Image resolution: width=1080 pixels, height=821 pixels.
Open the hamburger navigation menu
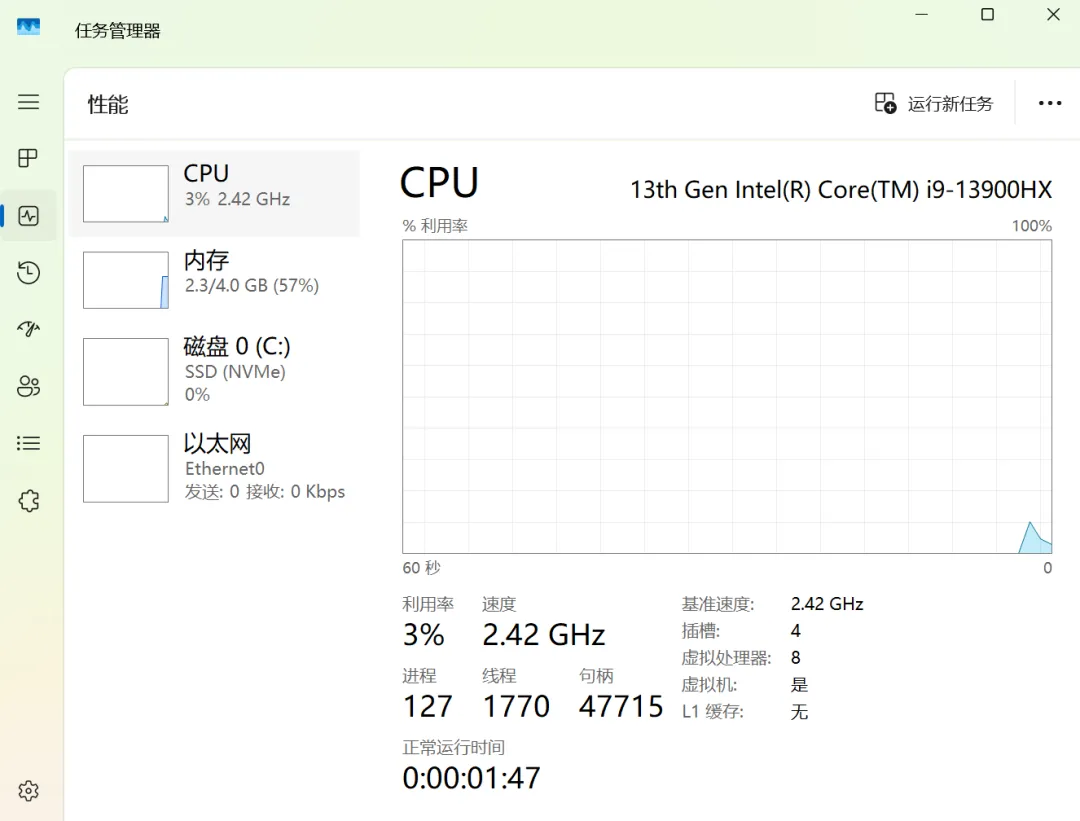(28, 102)
